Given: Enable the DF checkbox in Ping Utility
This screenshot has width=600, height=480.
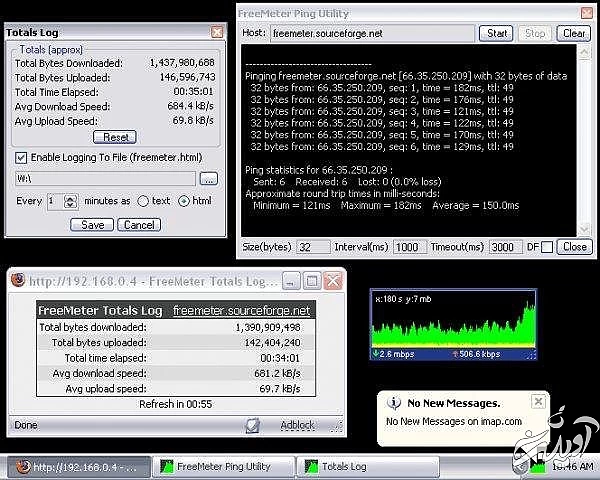Looking at the screenshot, I should click(x=546, y=247).
